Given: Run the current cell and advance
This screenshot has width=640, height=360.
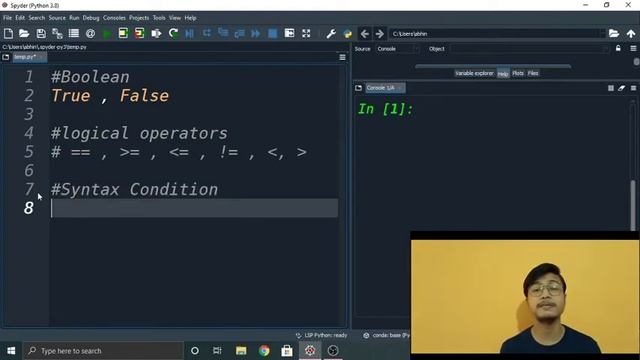Looking at the screenshot, I should [140, 33].
